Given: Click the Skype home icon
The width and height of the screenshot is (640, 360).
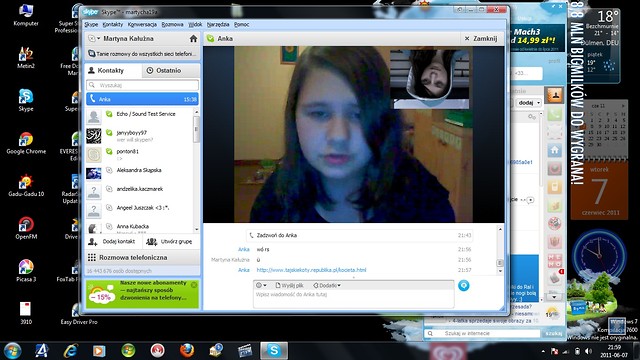Looking at the screenshot, I should click(x=193, y=39).
